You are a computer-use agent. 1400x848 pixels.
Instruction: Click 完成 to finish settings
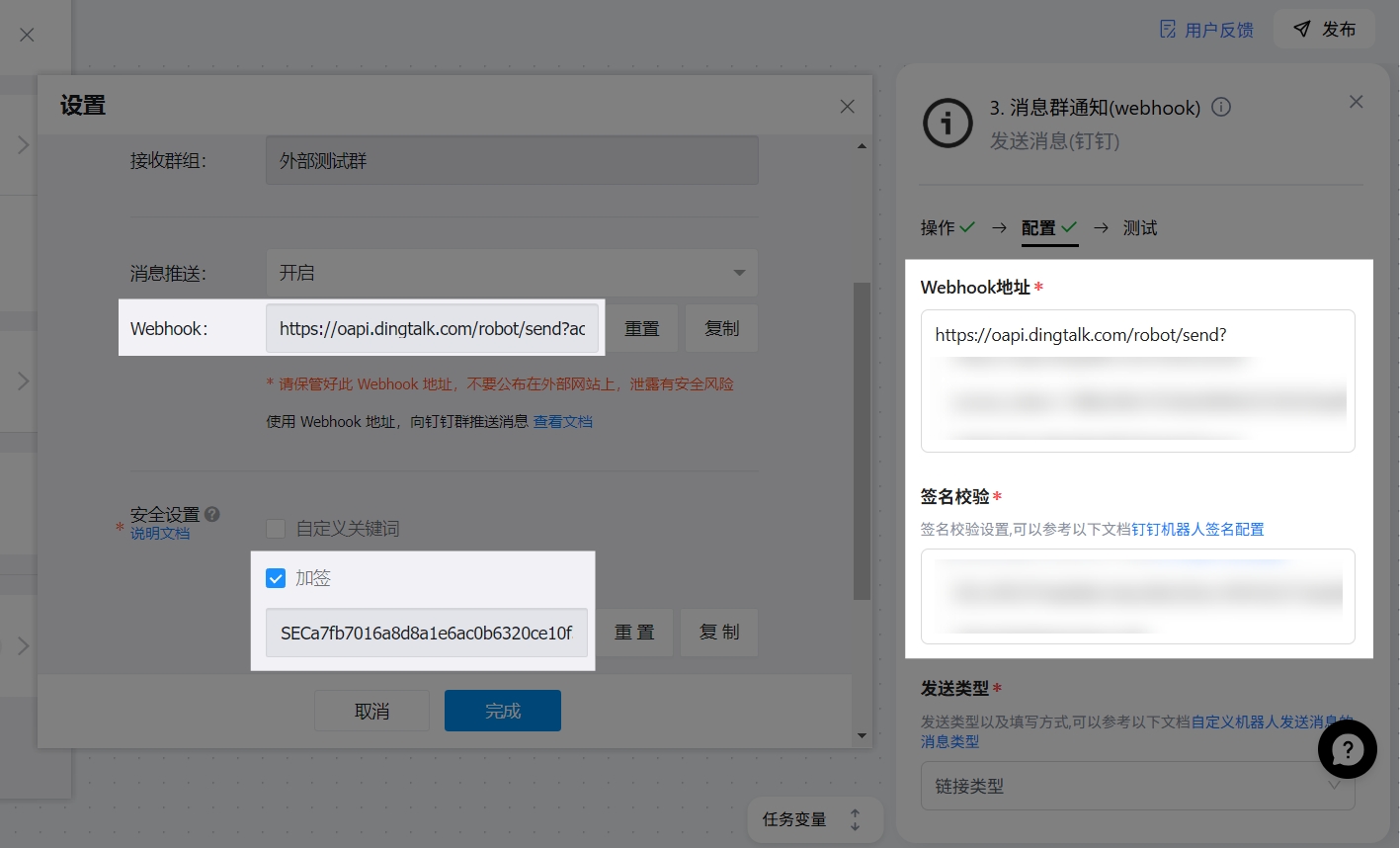502,711
